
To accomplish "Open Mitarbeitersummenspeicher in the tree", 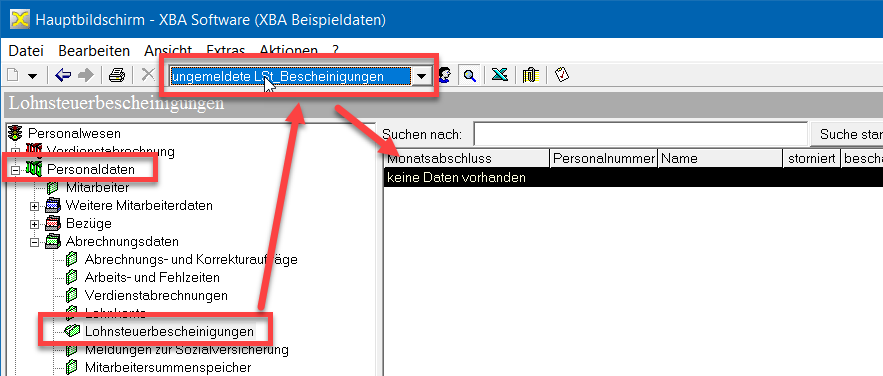I will 168,368.
